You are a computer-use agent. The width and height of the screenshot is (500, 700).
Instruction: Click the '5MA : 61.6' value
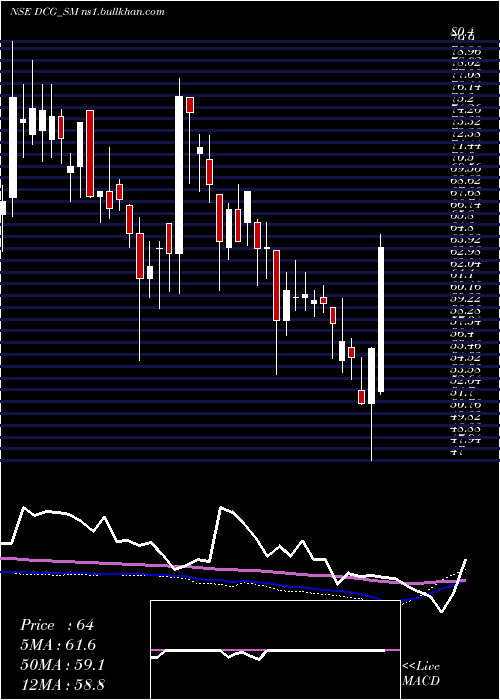point(58,645)
